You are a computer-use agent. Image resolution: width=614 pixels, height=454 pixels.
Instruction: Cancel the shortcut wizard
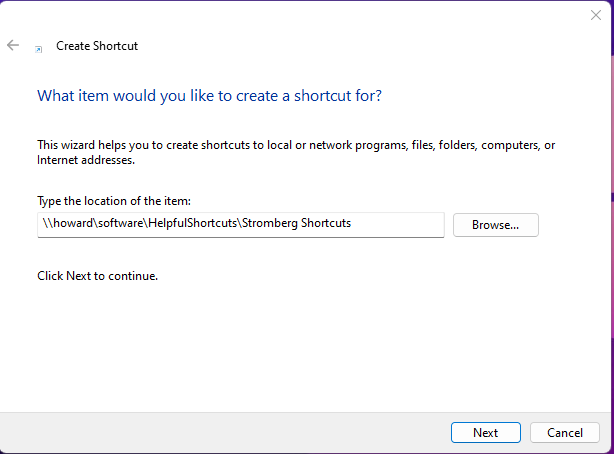(564, 432)
